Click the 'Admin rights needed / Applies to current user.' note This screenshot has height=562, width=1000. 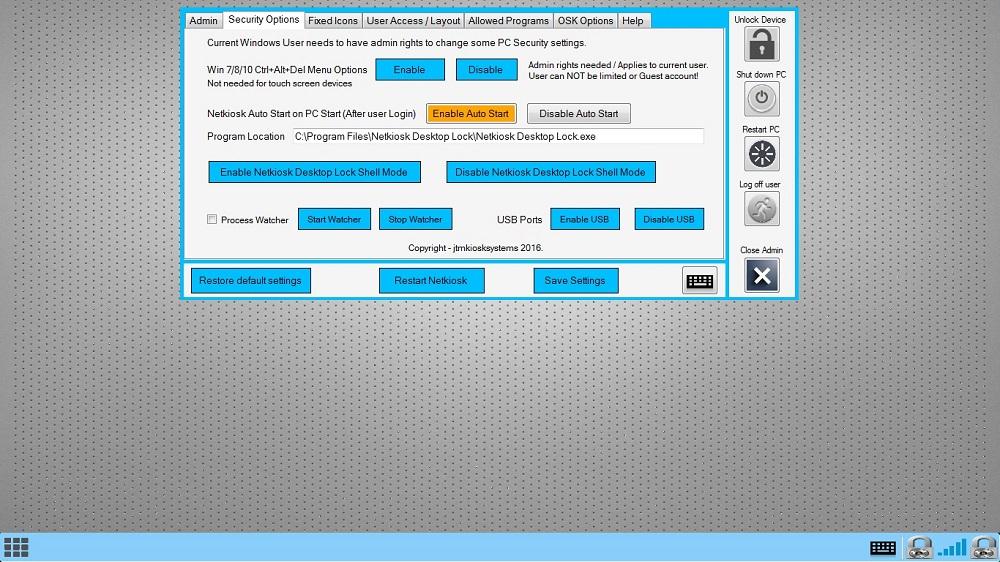(x=618, y=65)
